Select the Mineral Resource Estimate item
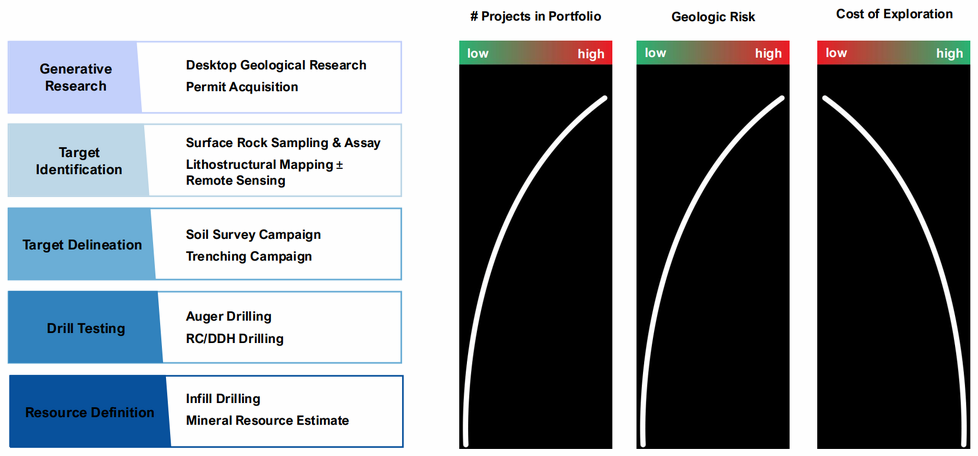Viewport: 978px width, 456px height. point(267,421)
